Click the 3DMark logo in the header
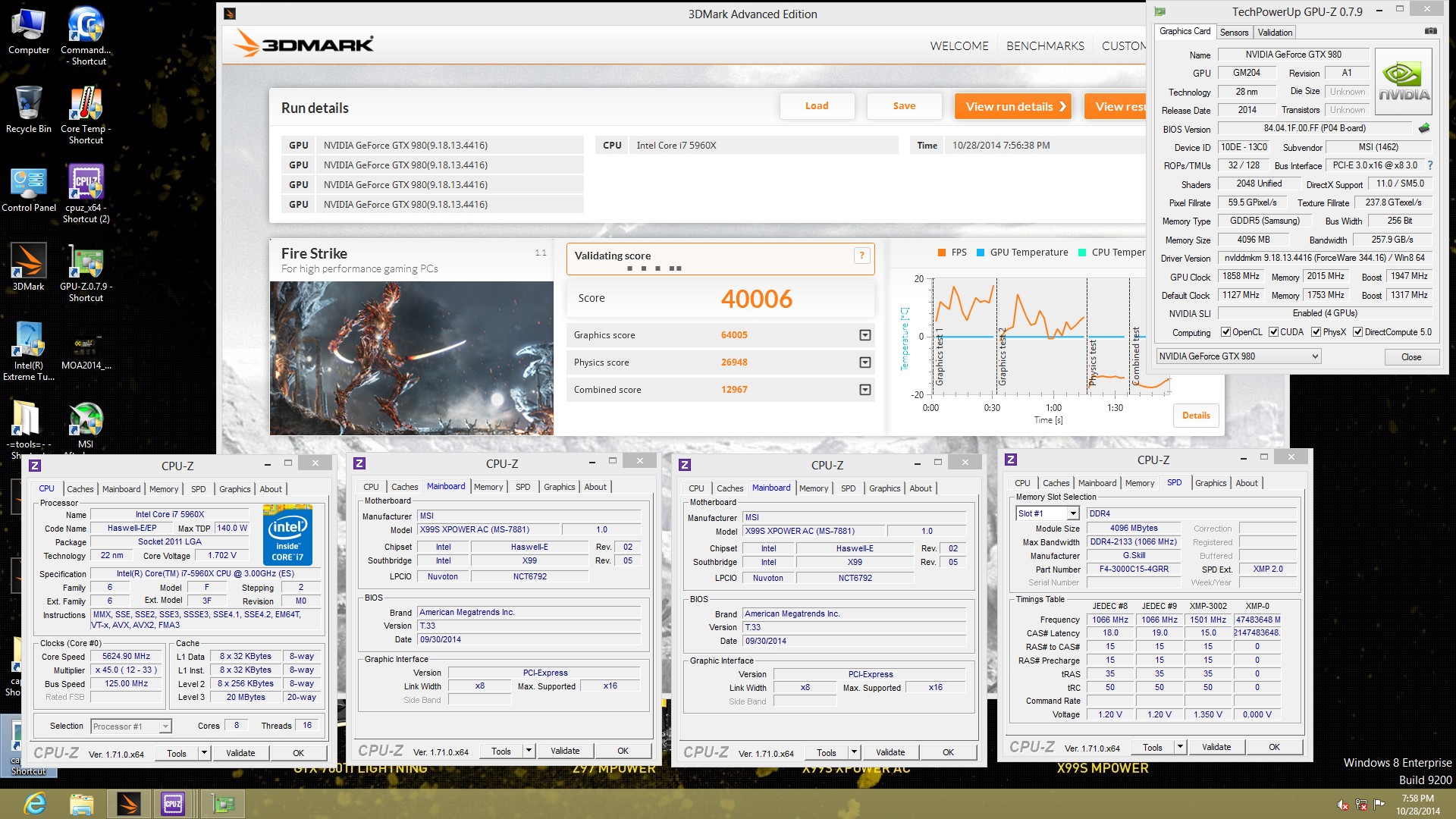This screenshot has height=819, width=1456. click(303, 44)
